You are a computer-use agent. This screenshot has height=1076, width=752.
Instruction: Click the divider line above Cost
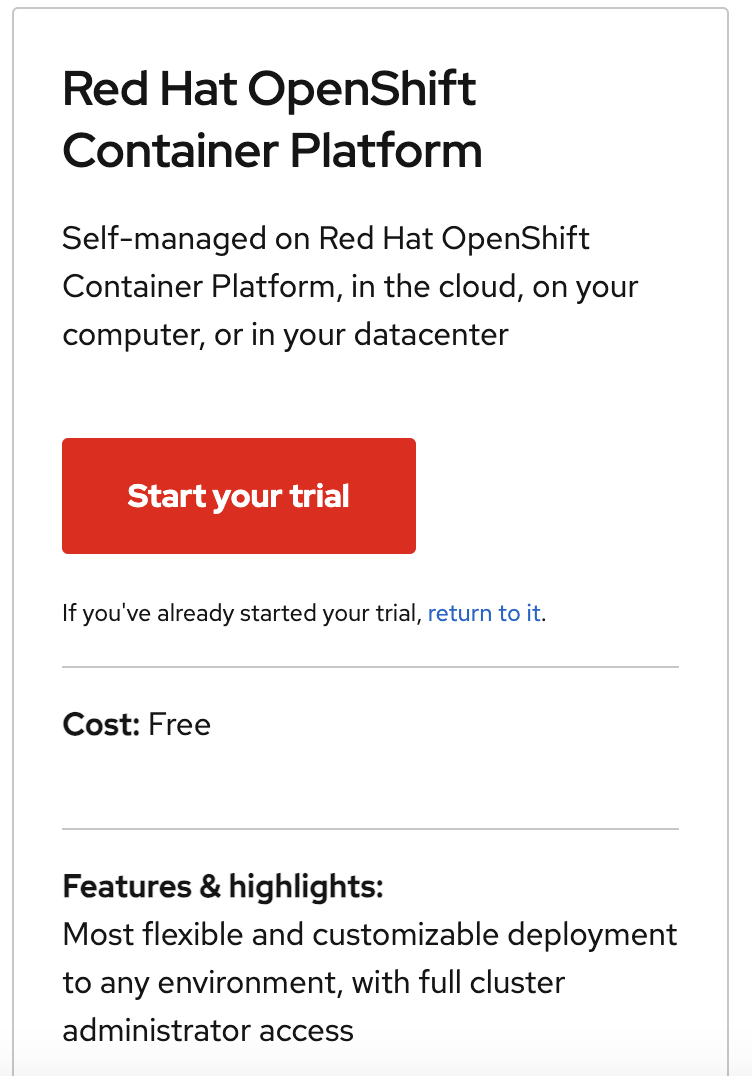[370, 666]
